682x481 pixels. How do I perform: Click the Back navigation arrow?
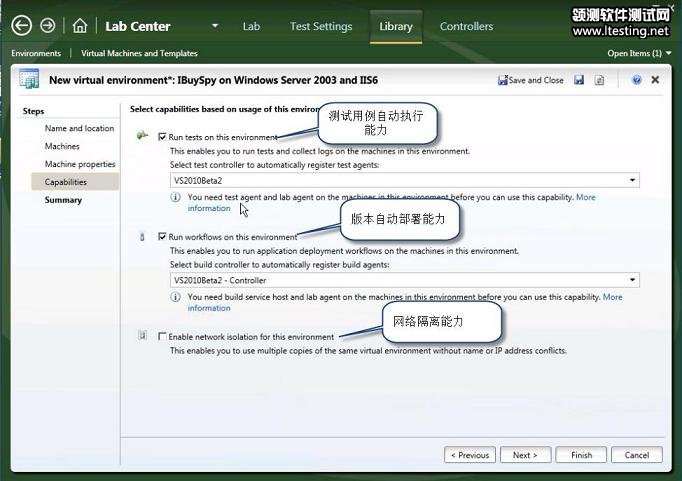pyautogui.click(x=21, y=26)
